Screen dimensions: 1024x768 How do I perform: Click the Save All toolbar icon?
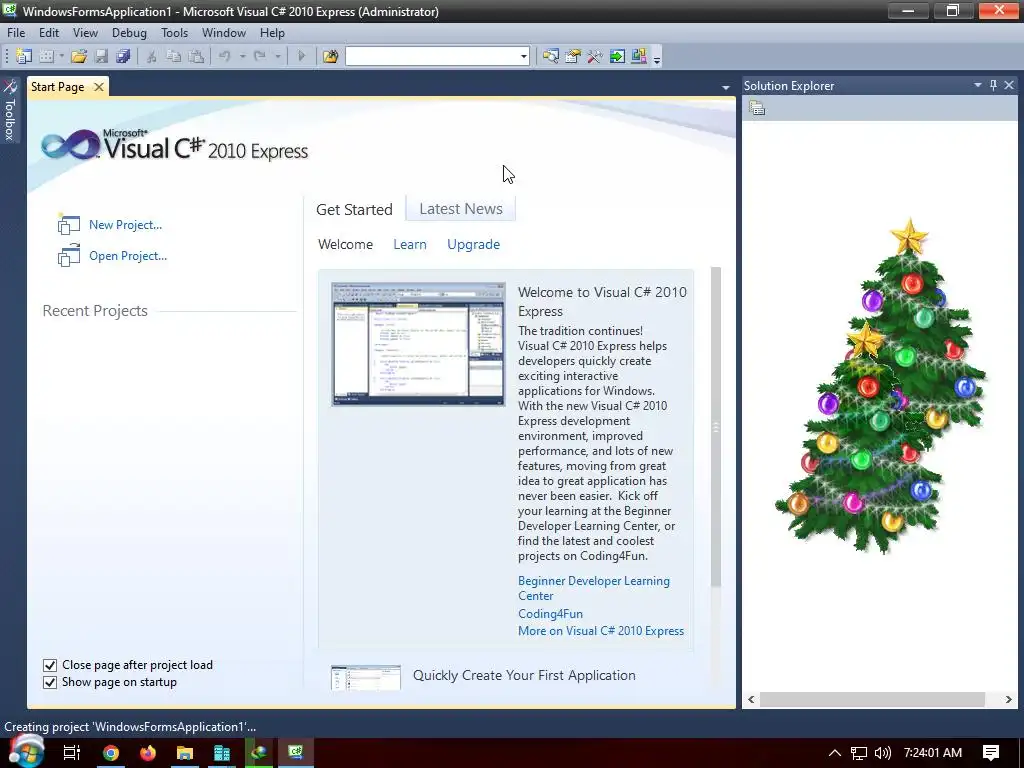tap(123, 57)
